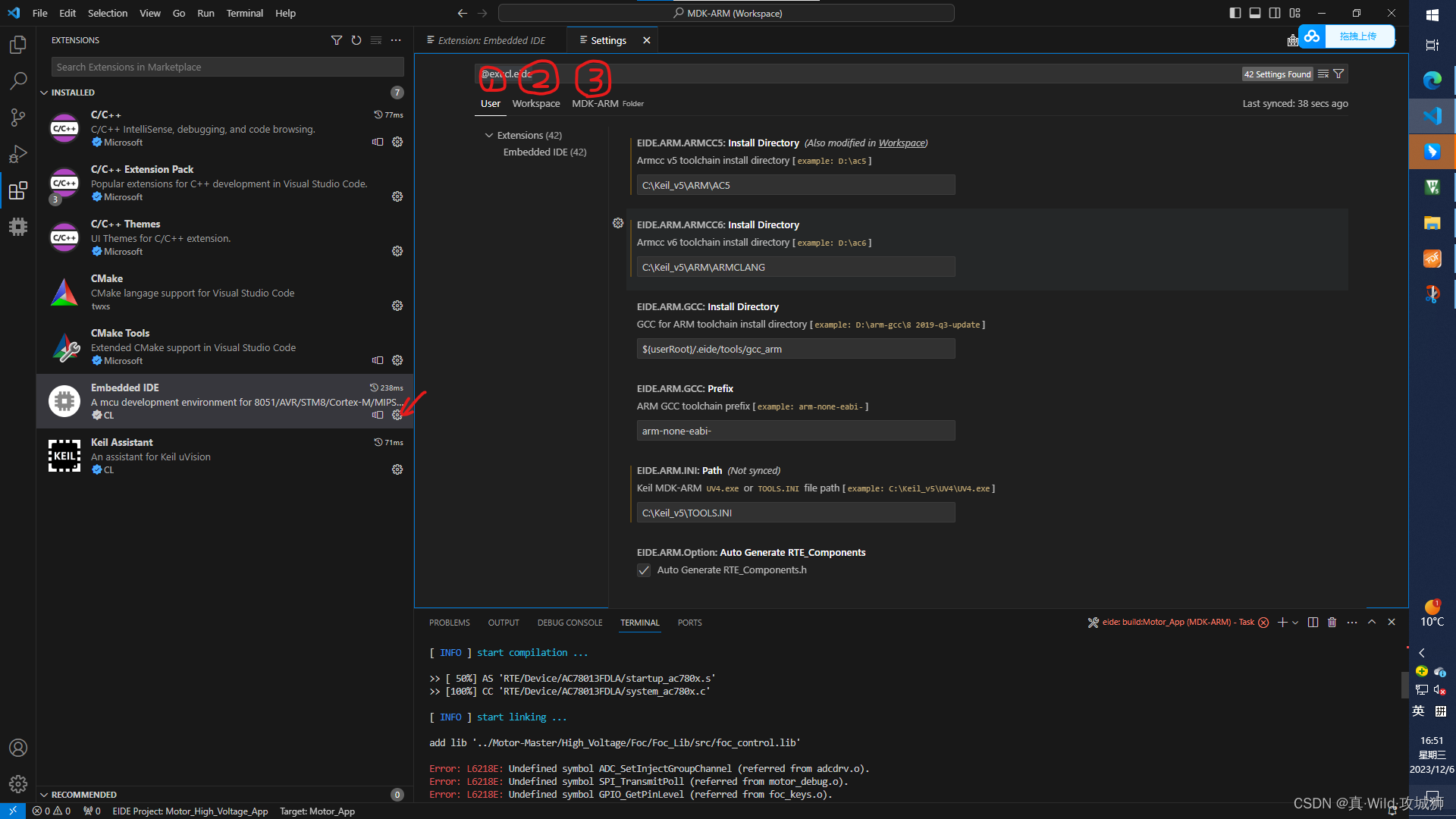Open extensions views and more actions menu
Viewport: 1456px width, 819px height.
(x=396, y=40)
